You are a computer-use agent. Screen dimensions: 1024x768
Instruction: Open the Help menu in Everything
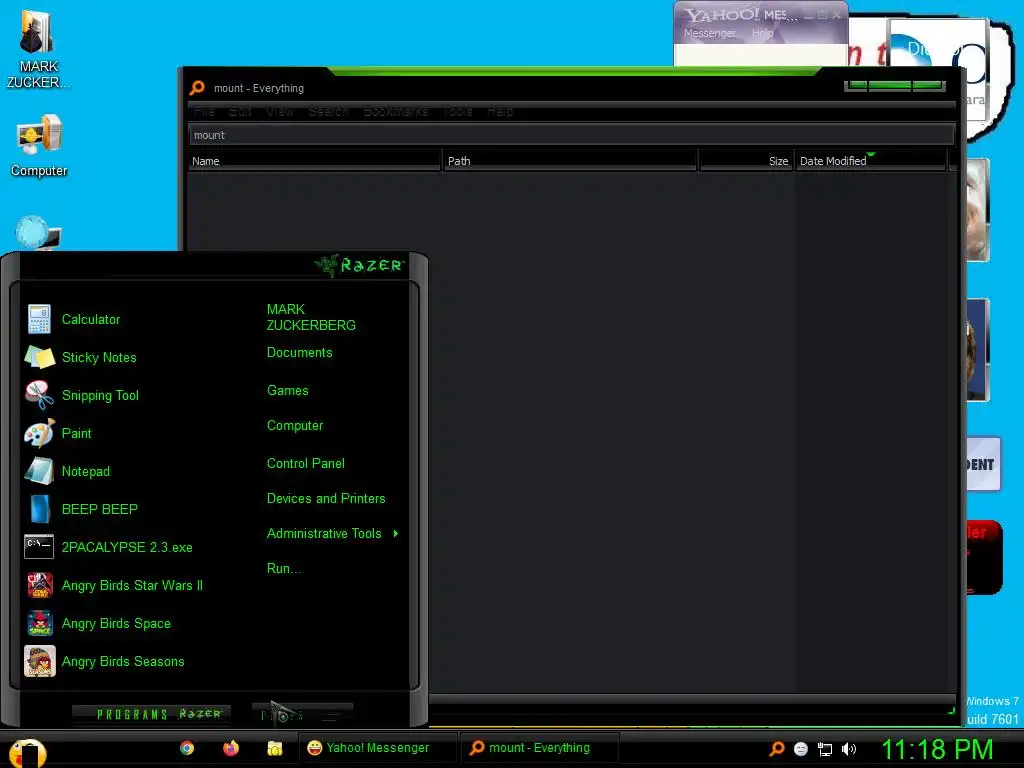click(x=500, y=112)
